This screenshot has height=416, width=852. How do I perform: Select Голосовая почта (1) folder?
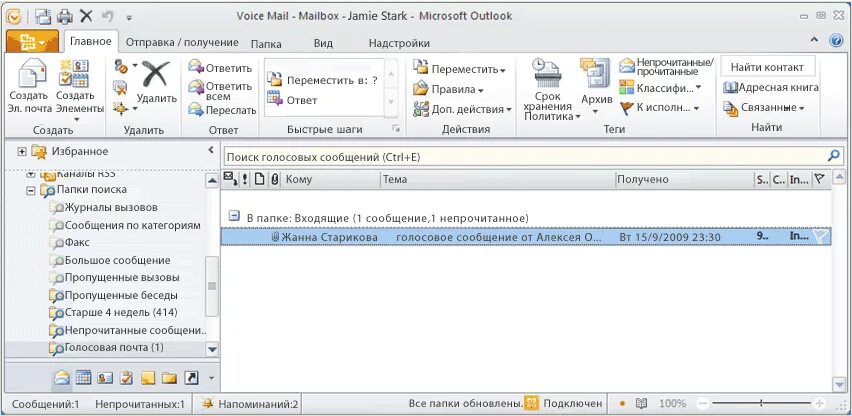pyautogui.click(x=107, y=347)
